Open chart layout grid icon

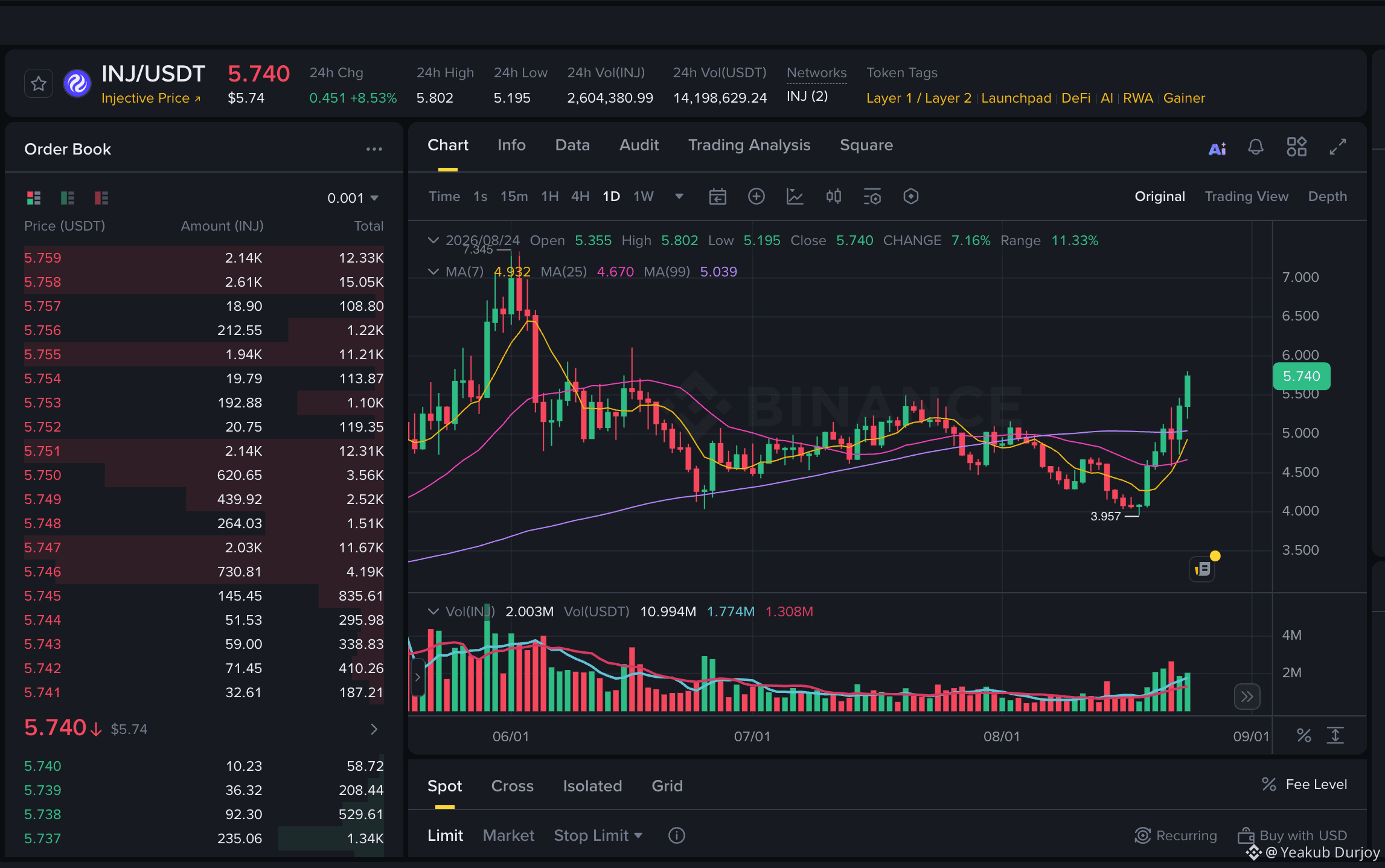click(1297, 147)
